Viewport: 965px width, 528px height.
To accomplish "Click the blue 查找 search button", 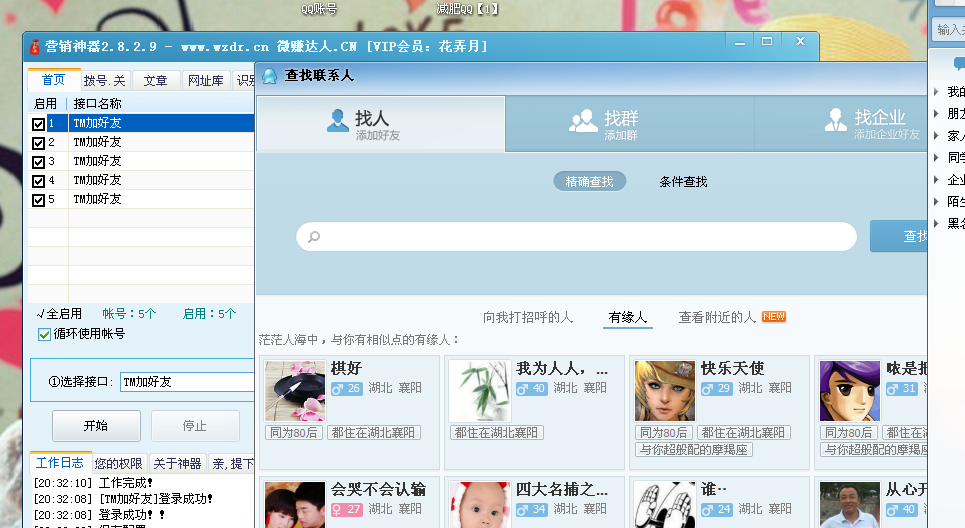I will (x=899, y=236).
